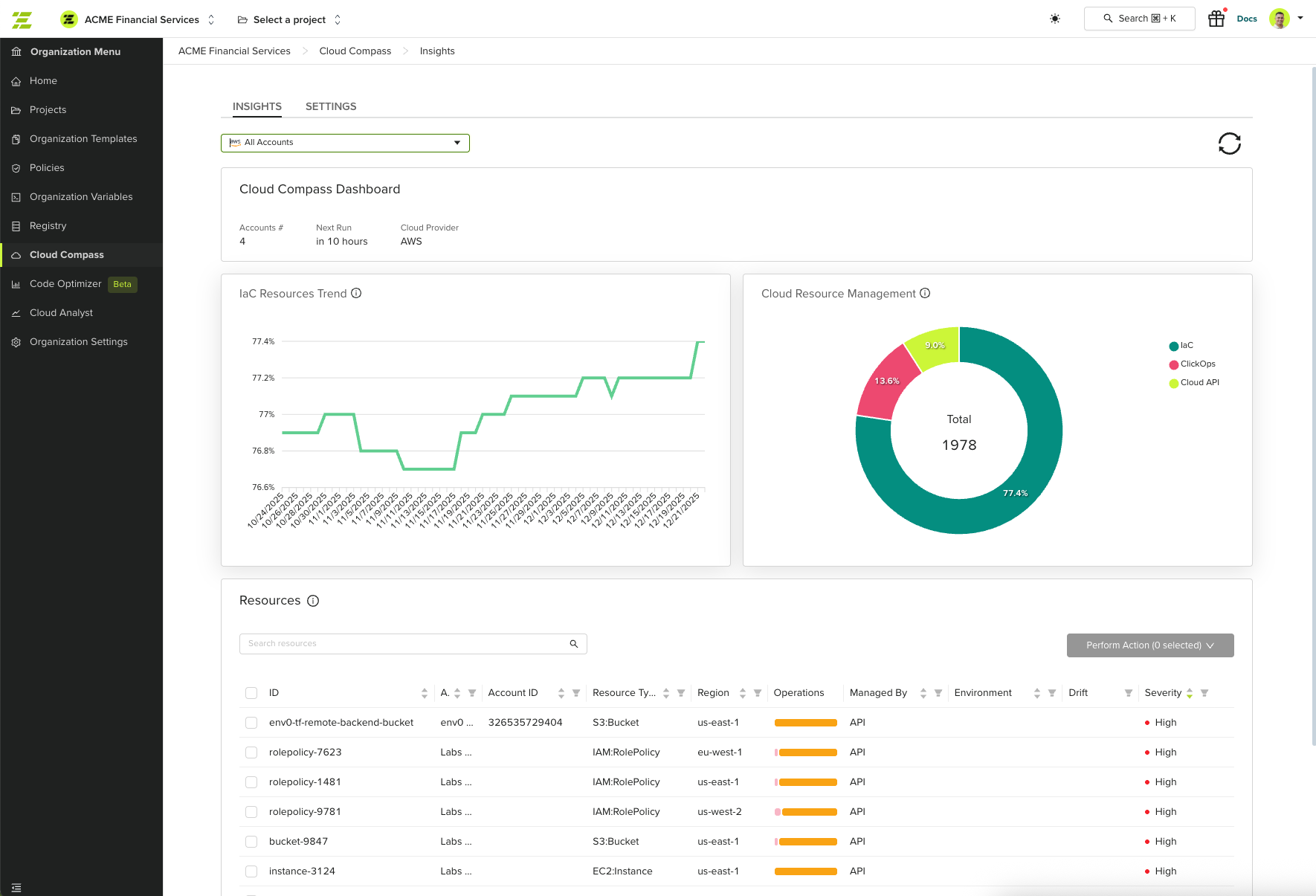Screen dimensions: 1316x896
Task: Click info icon beside Cloud Resource Management
Action: (x=925, y=293)
